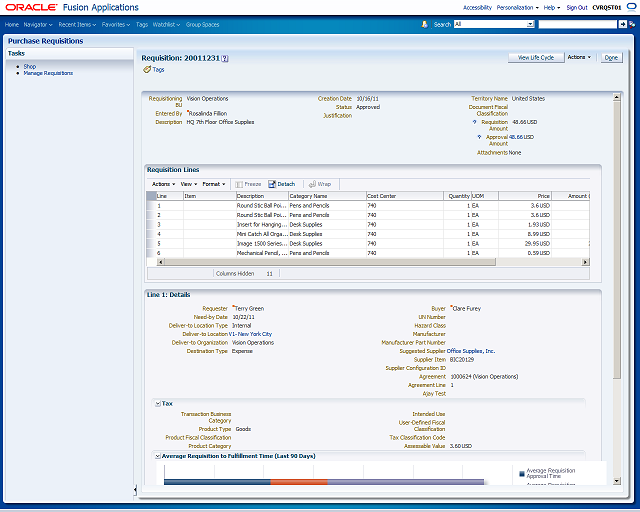640x512 pixels.
Task: Open the Watchlist menu
Action: [x=166, y=24]
